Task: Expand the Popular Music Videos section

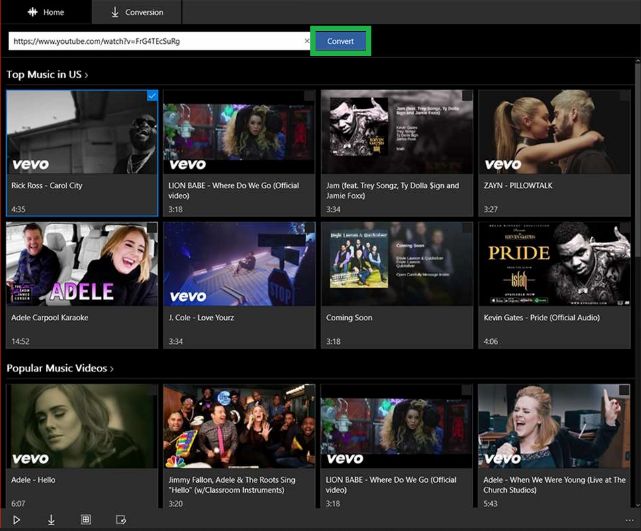Action: click(60, 368)
